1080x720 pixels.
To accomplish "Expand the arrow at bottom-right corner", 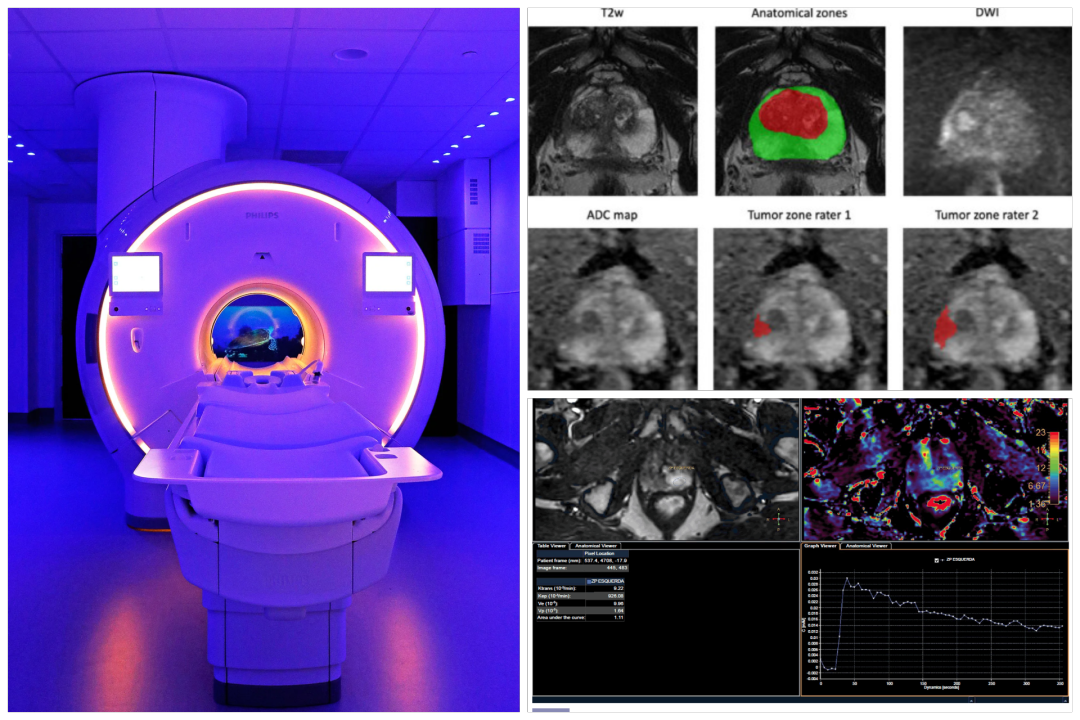I will (x=1062, y=701).
